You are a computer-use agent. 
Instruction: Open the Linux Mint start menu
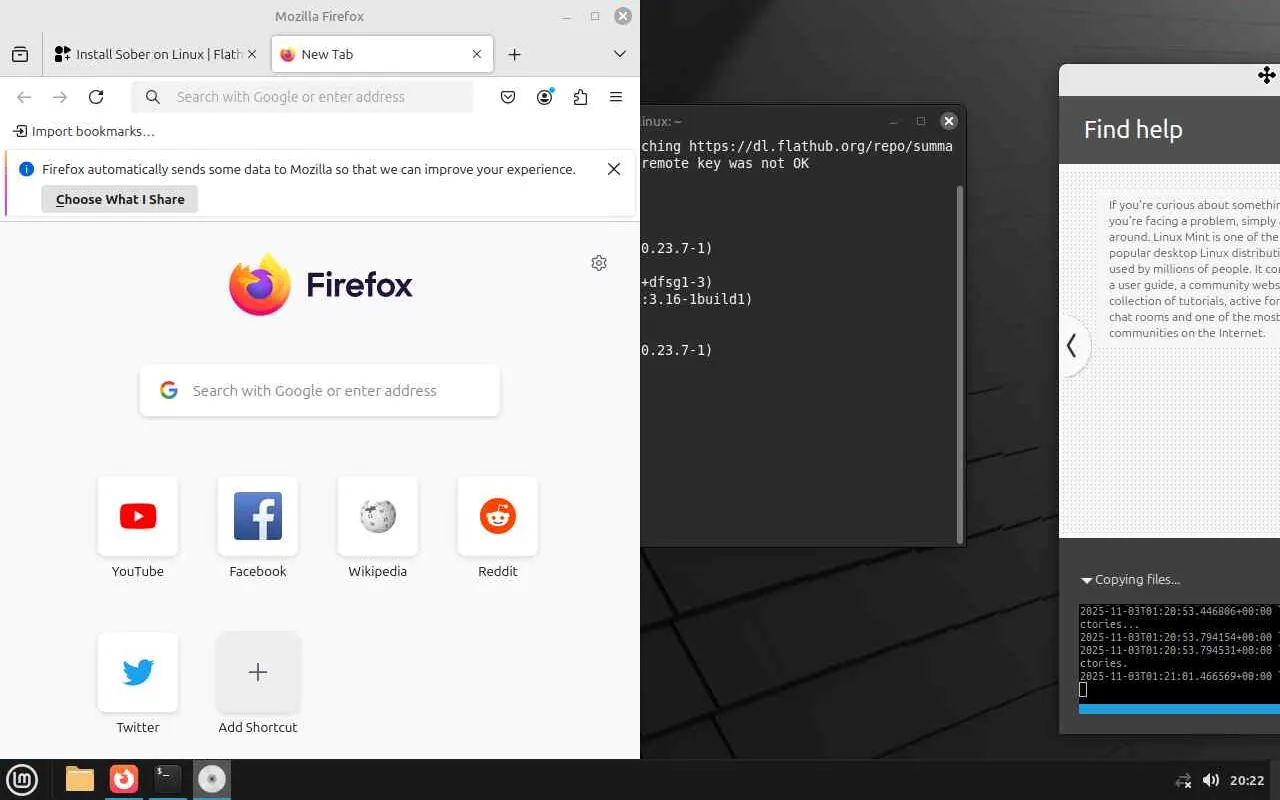pos(22,779)
